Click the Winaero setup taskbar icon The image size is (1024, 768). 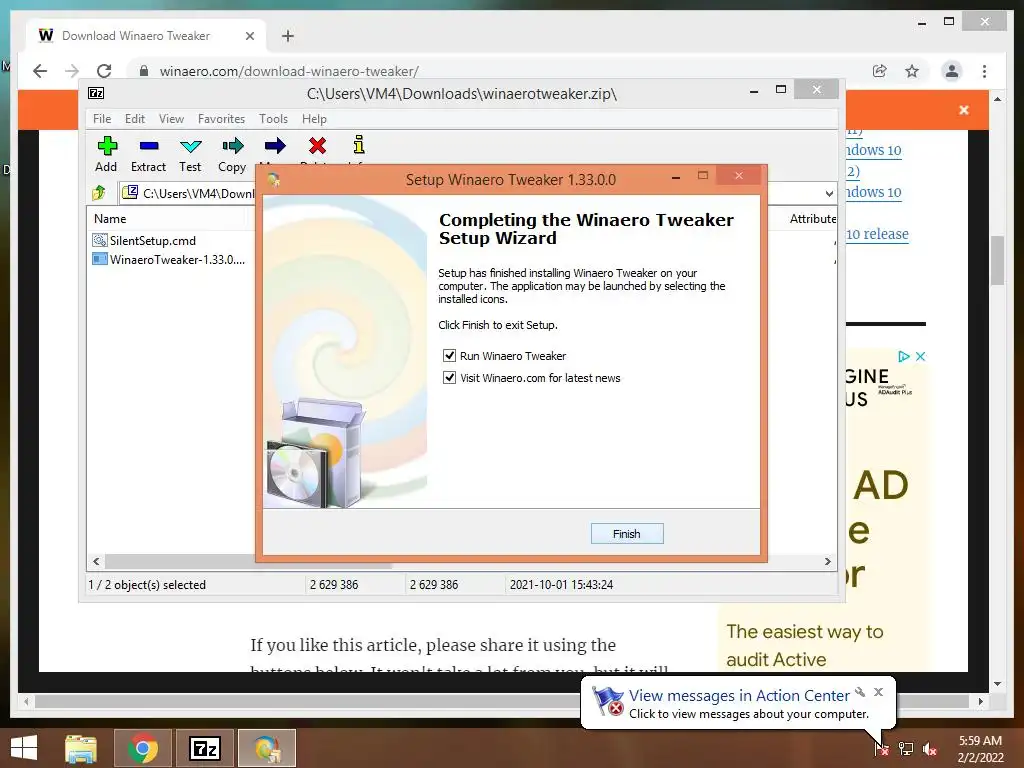[x=266, y=748]
